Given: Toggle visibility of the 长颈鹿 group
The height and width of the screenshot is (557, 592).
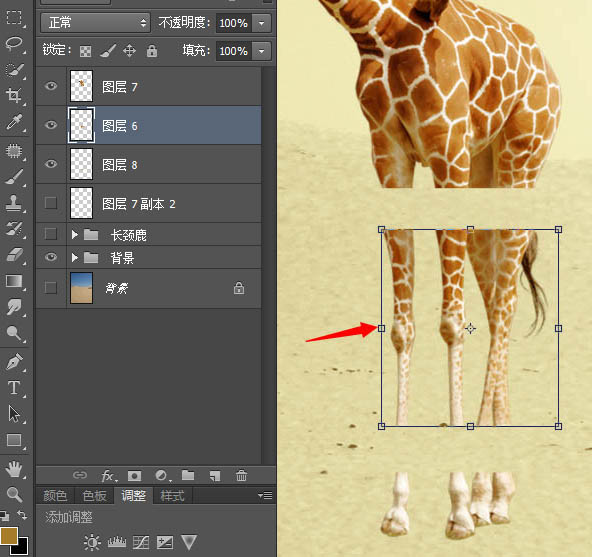Looking at the screenshot, I should (x=51, y=234).
